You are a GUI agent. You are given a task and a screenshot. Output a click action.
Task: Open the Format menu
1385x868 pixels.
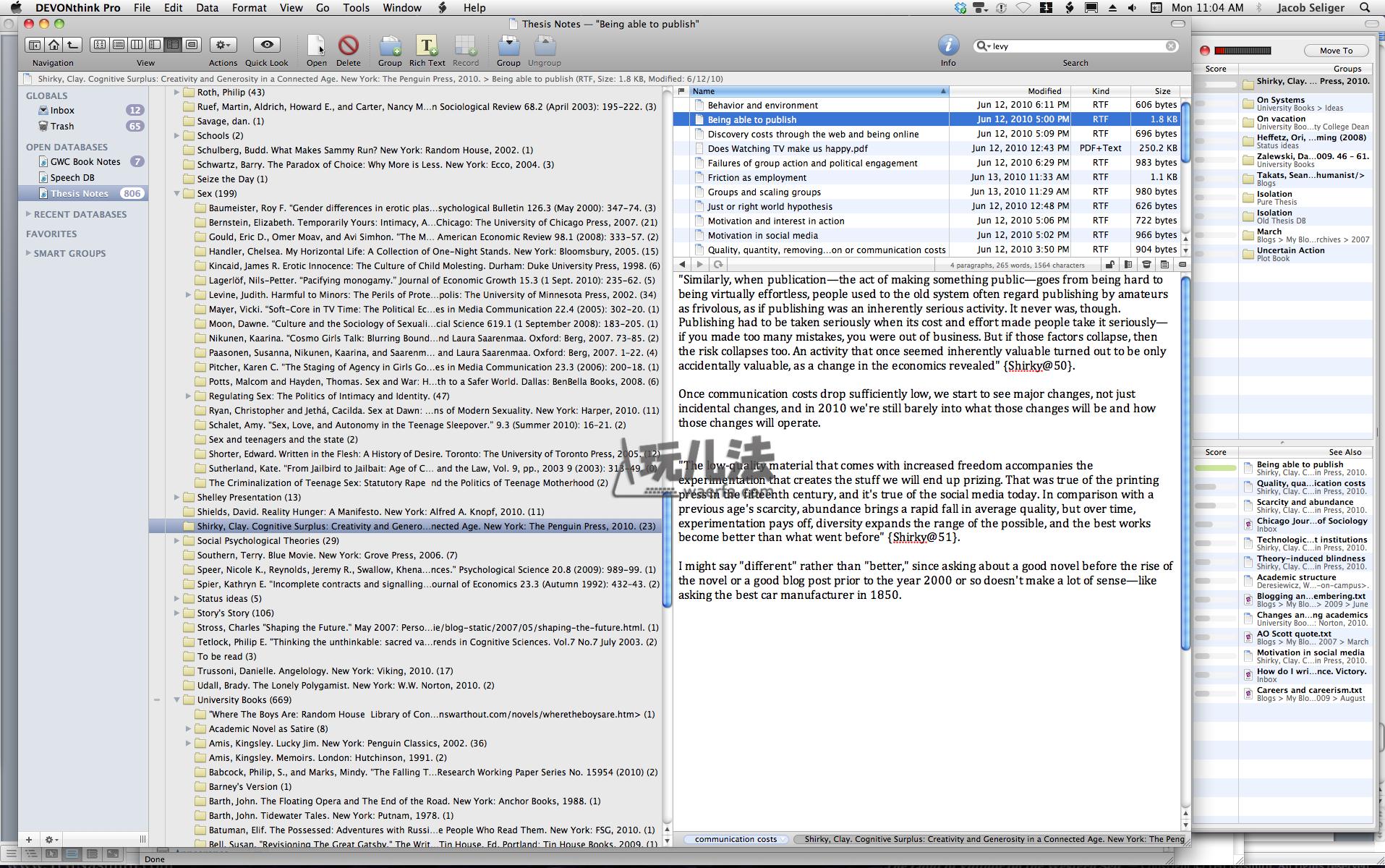pyautogui.click(x=250, y=8)
